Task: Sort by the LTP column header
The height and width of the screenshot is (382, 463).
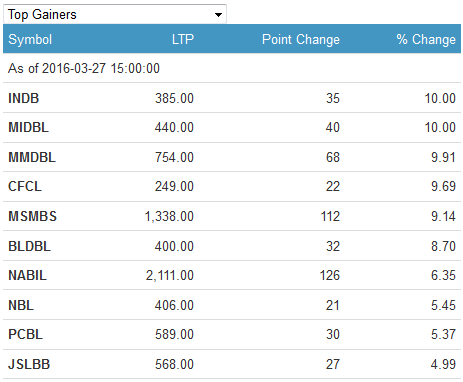Action: pos(183,39)
